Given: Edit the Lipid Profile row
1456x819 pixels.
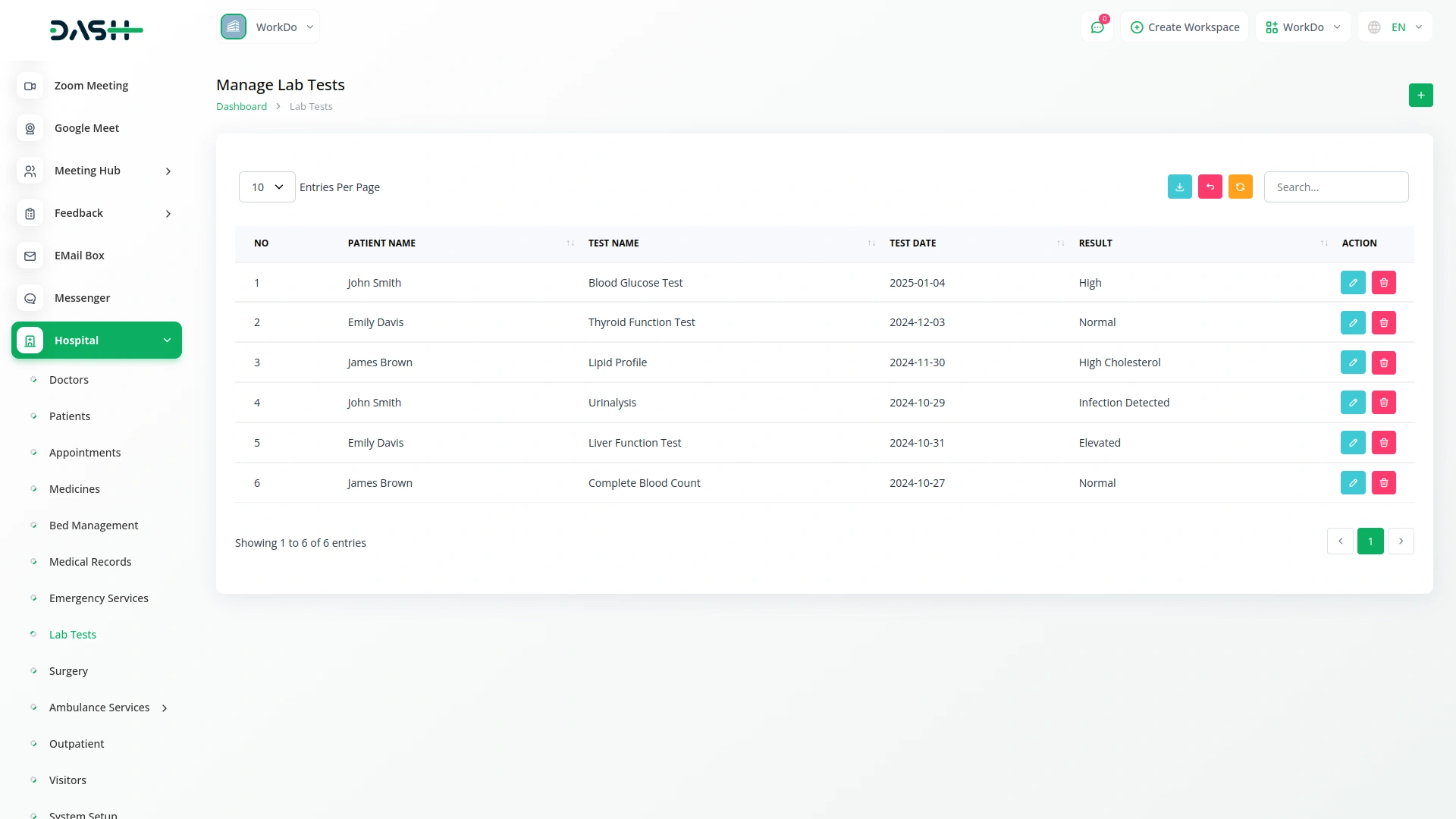Looking at the screenshot, I should pyautogui.click(x=1352, y=363).
